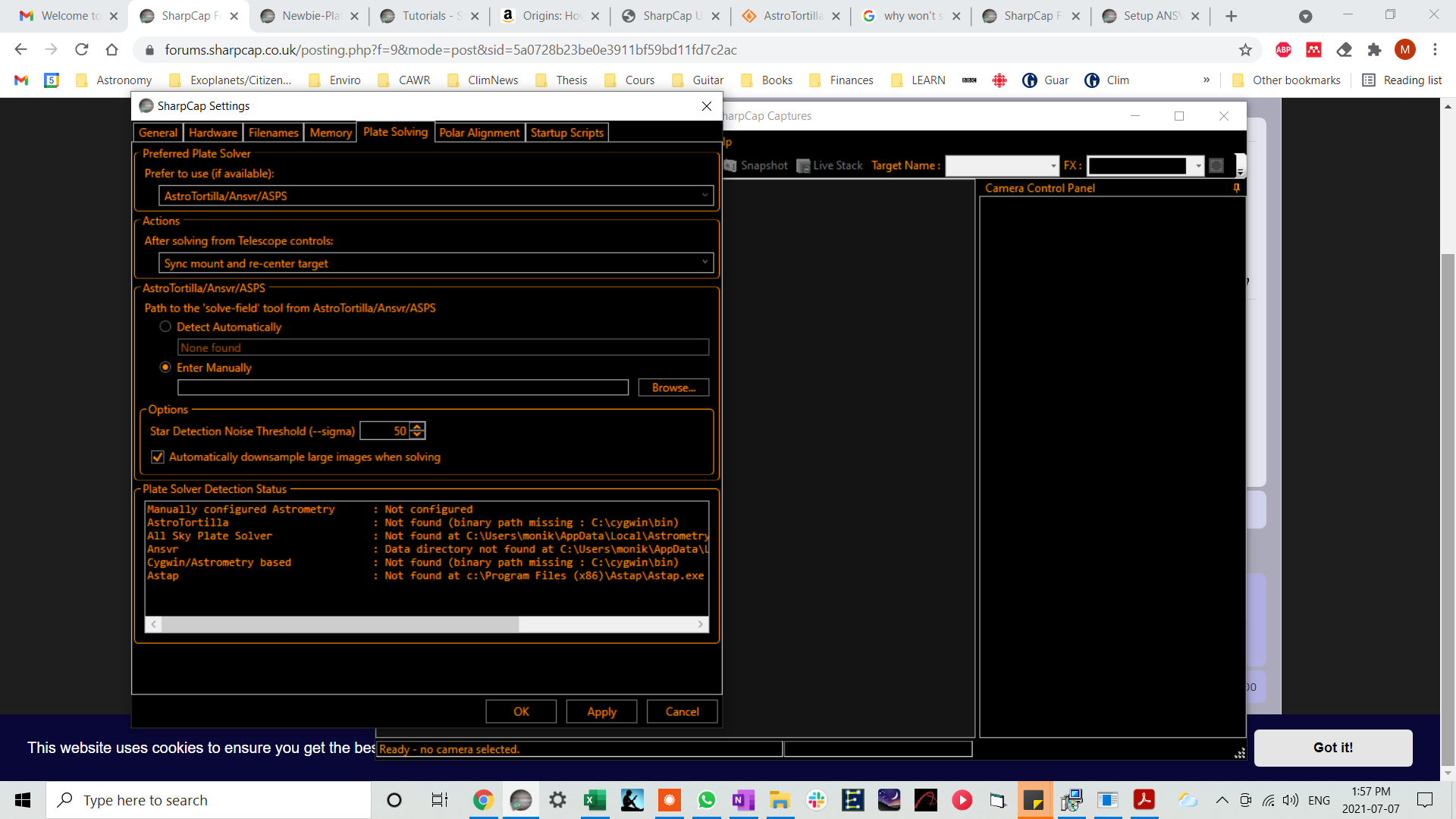
Task: Open Task View on taskbar
Action: tap(440, 800)
